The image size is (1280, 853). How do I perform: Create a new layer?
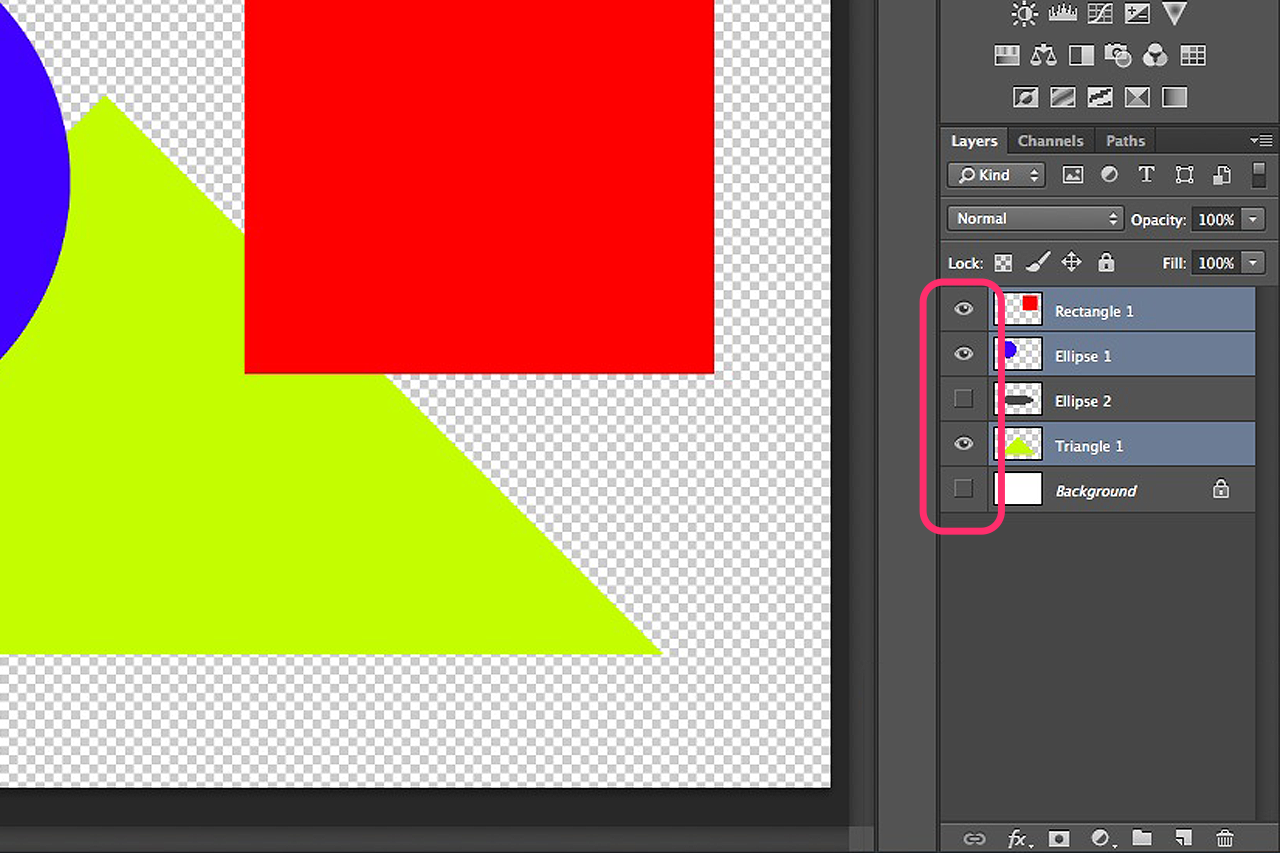[1183, 839]
